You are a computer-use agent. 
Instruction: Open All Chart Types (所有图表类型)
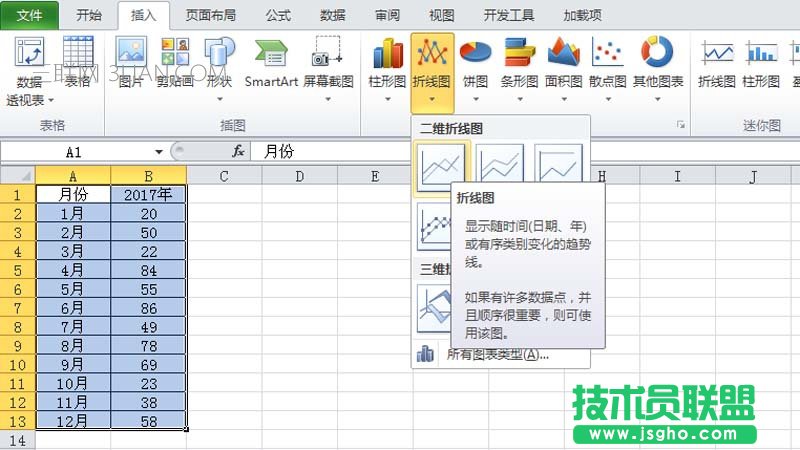click(497, 354)
